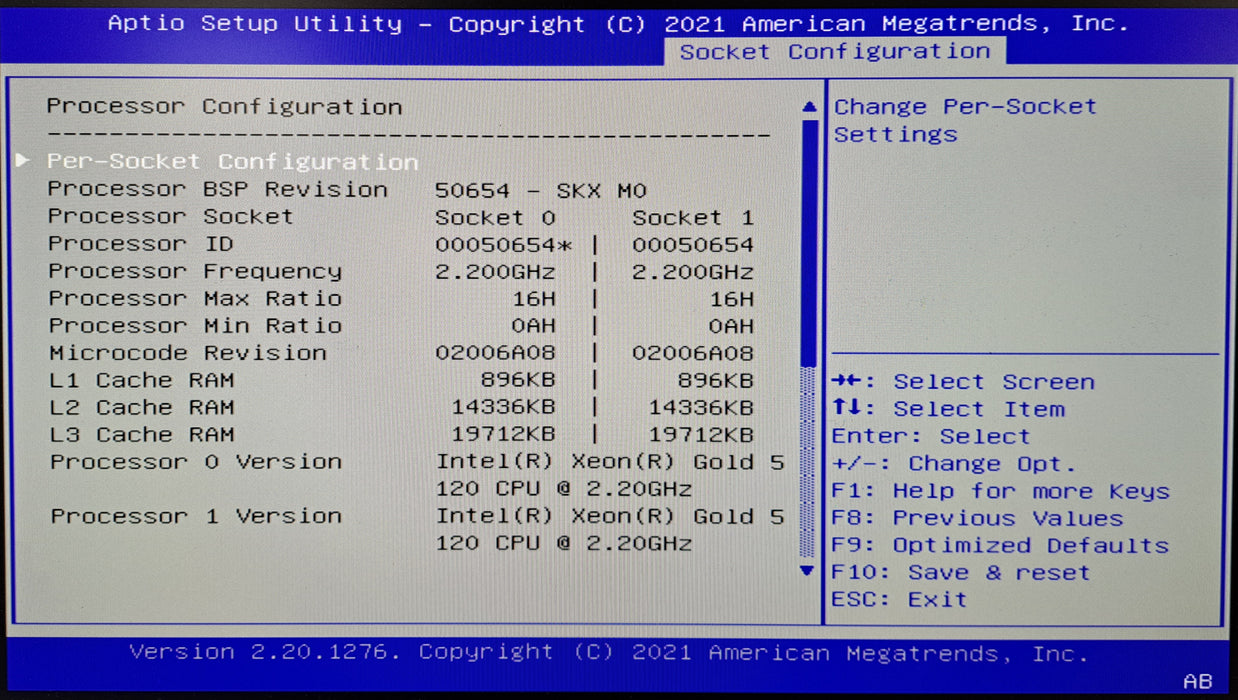Click the solid scrollbar thumb
This screenshot has height=700, width=1238.
click(809, 241)
